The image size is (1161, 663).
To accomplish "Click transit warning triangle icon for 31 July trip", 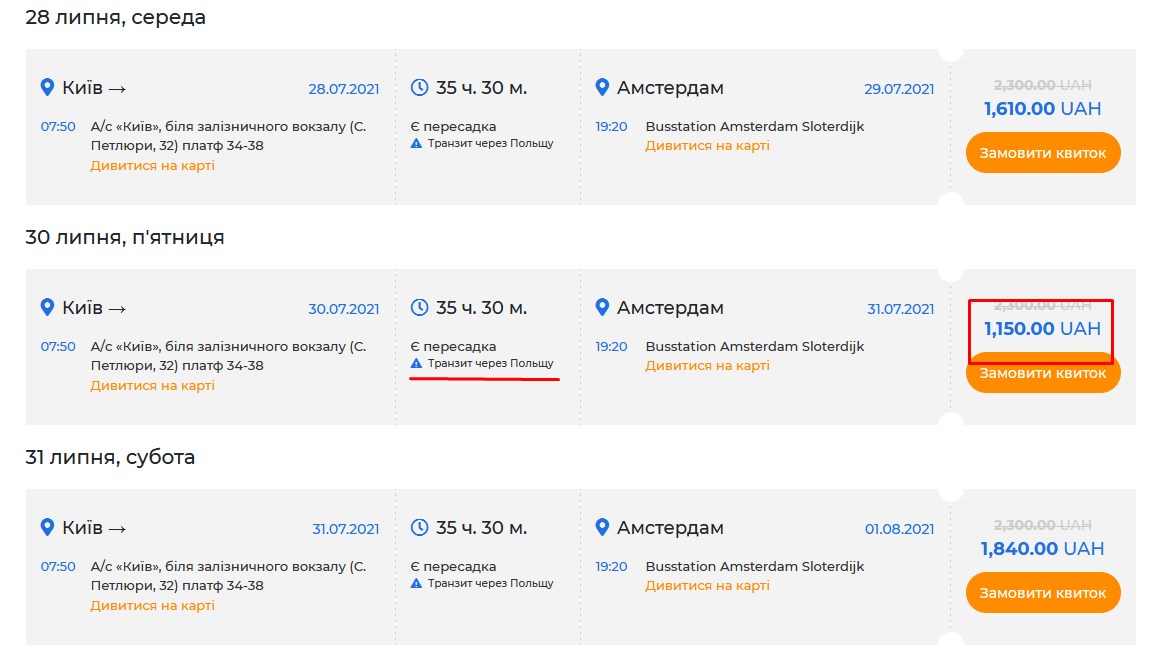I will (417, 584).
